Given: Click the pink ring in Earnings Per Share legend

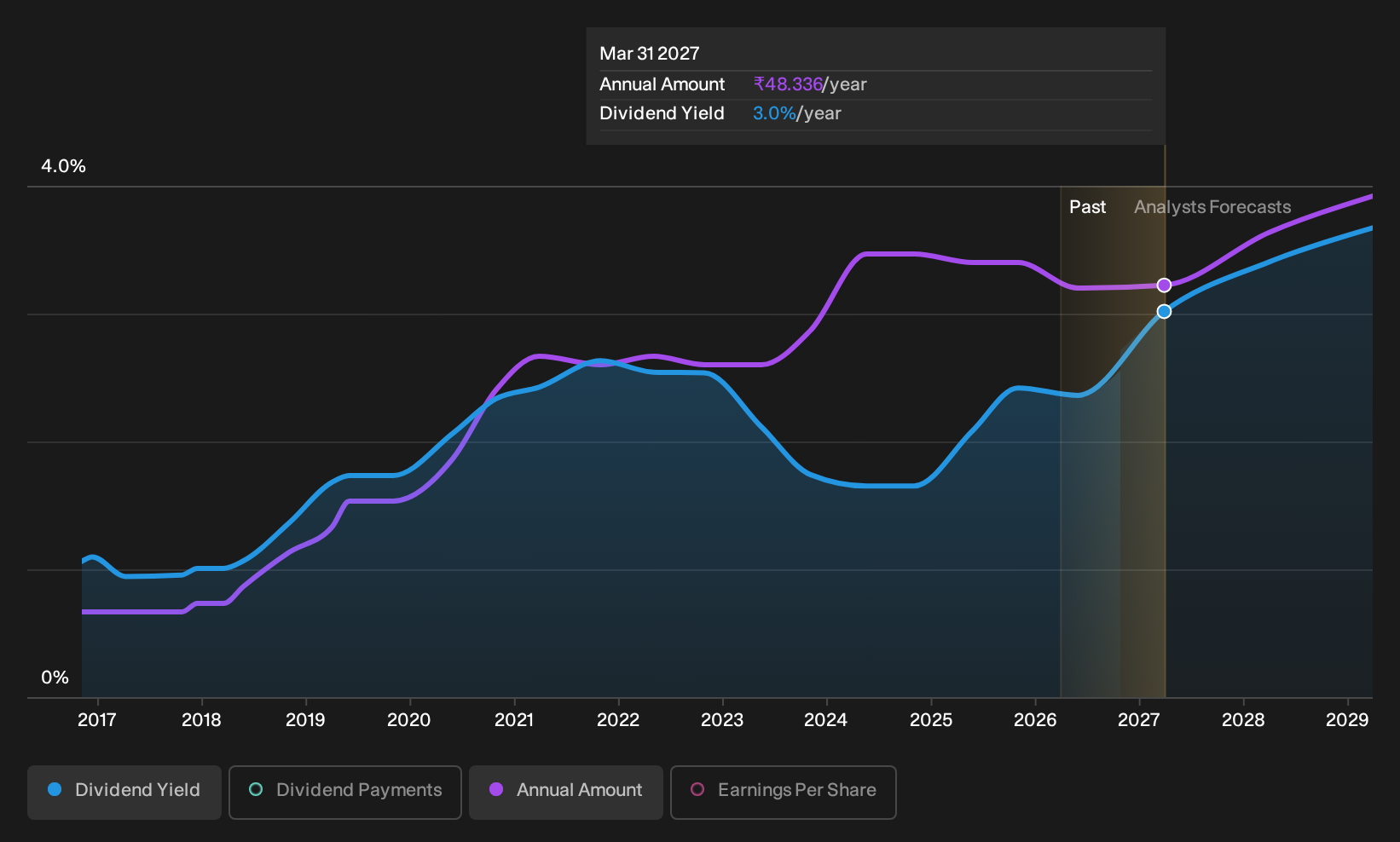Looking at the screenshot, I should pos(697,789).
